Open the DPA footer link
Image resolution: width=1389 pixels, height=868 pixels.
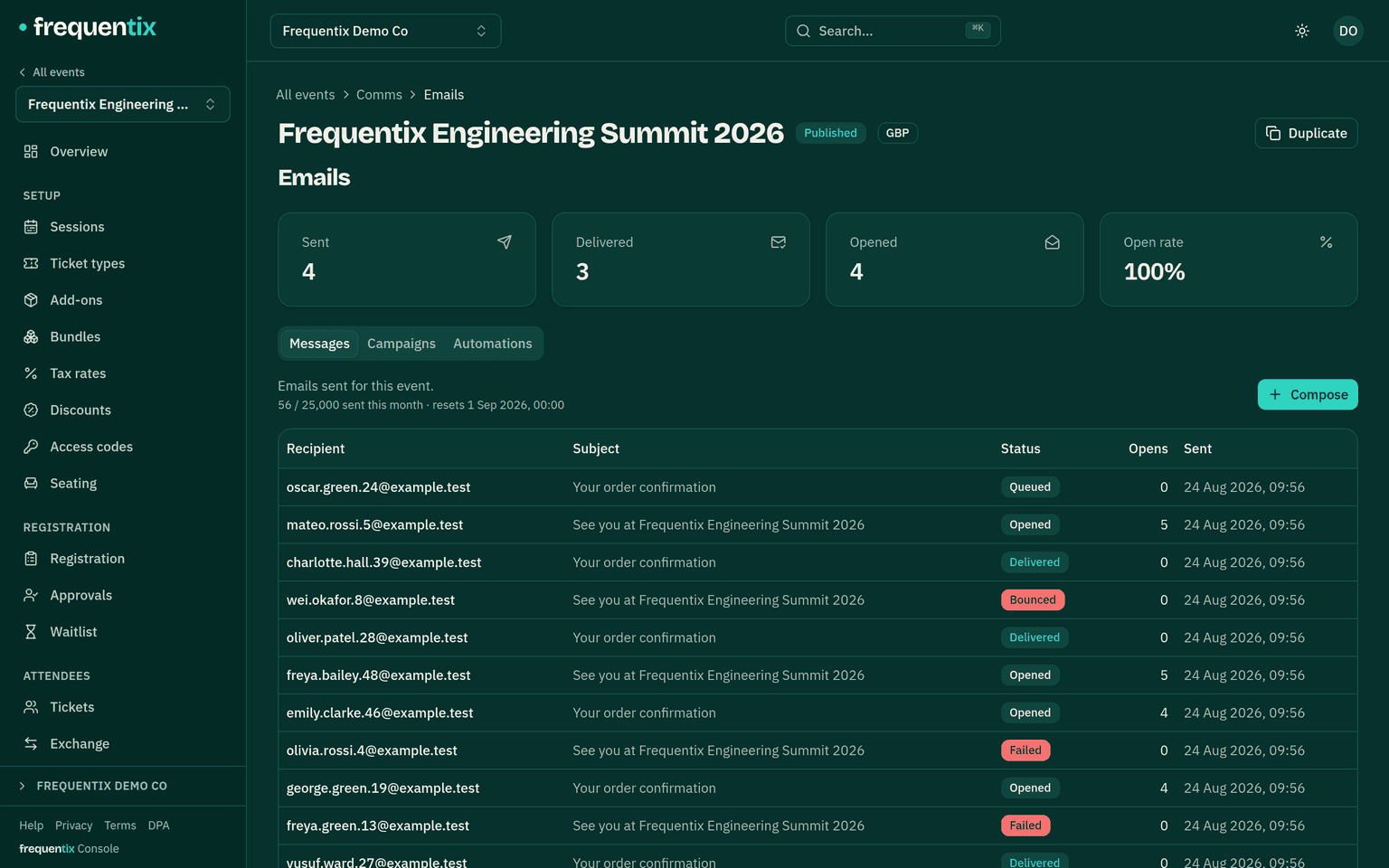159,826
